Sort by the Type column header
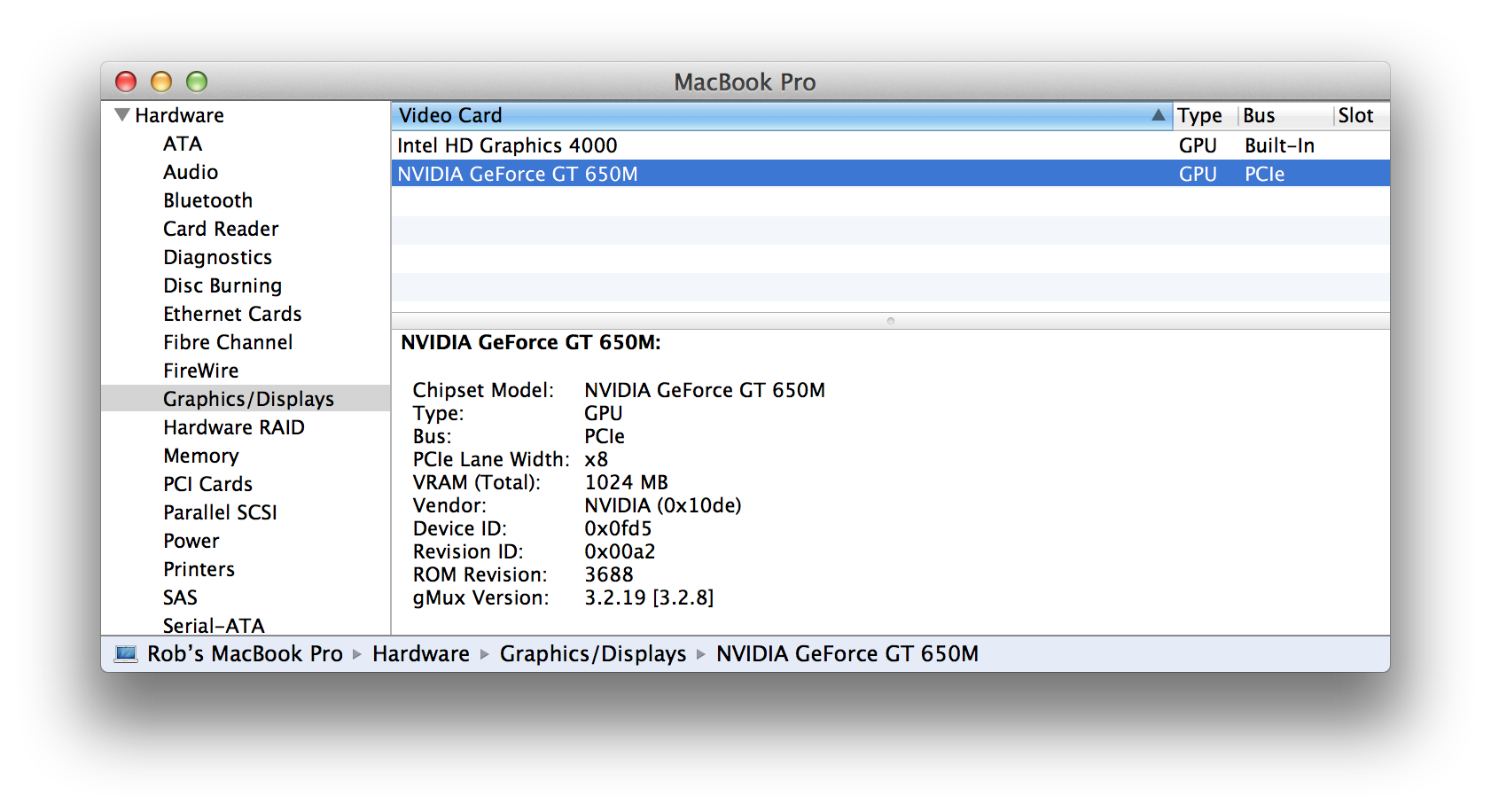Screen dimensions: 1491x812 pyautogui.click(x=1199, y=116)
